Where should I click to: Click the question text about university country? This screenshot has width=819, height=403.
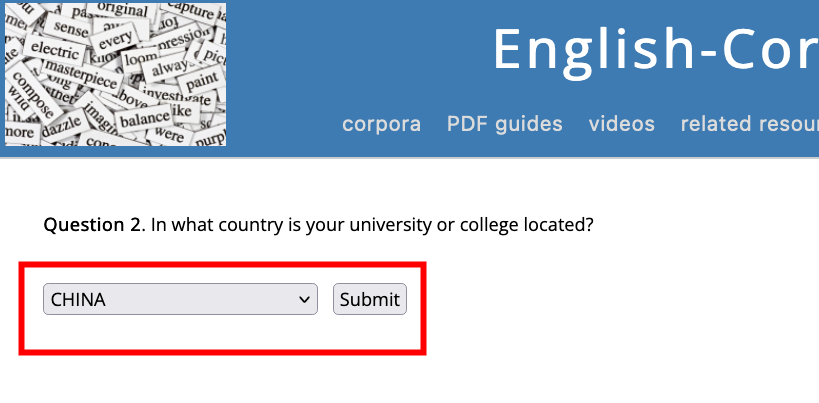pyautogui.click(x=372, y=225)
